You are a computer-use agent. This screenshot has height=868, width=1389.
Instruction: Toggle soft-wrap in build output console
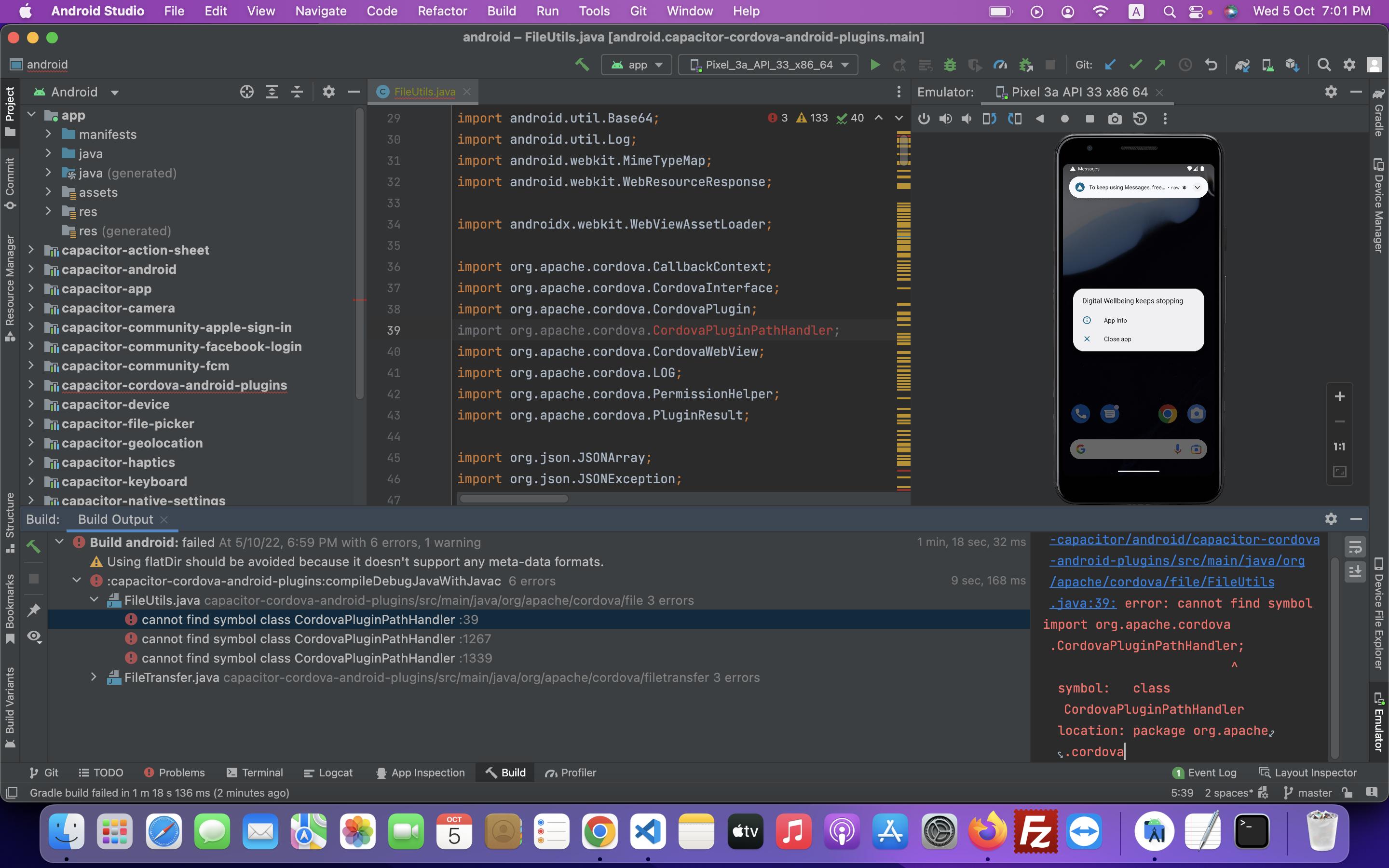(1355, 546)
